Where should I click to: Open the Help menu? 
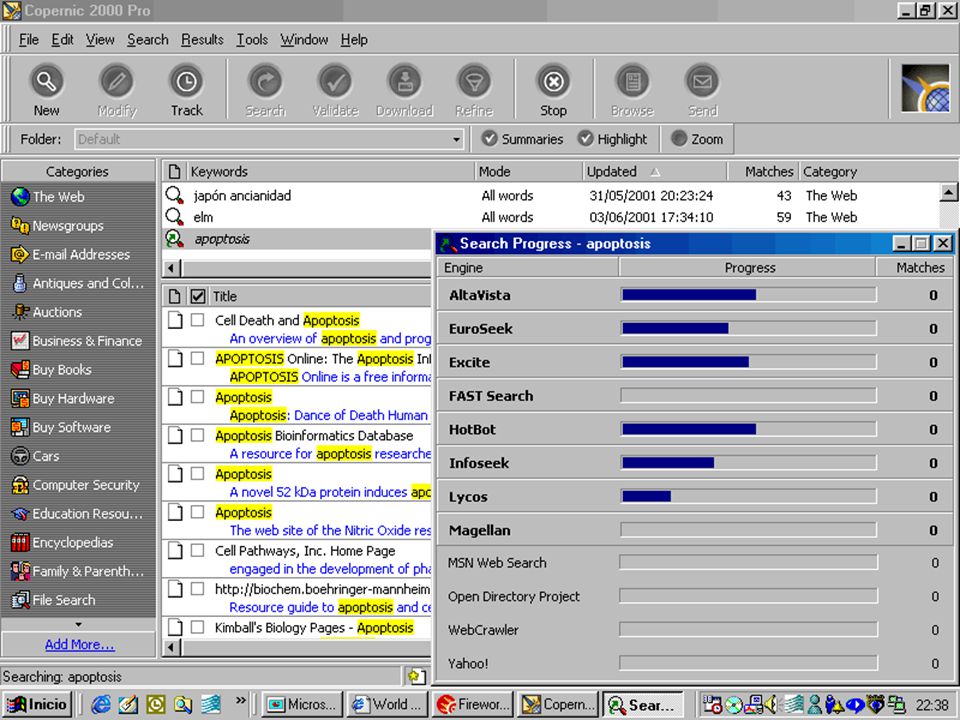354,40
